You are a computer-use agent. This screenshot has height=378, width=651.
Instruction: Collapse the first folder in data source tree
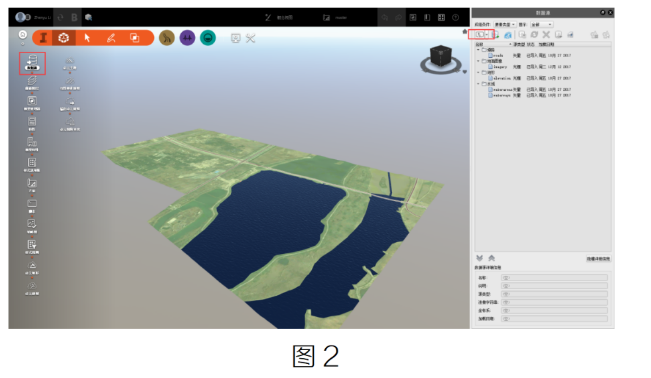click(478, 49)
